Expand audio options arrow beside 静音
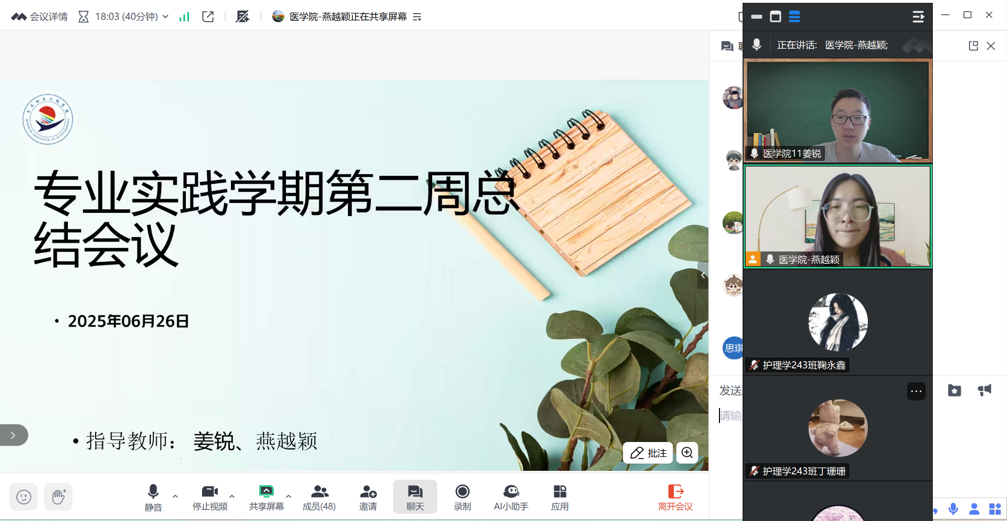The width and height of the screenshot is (1007, 521). point(176,496)
